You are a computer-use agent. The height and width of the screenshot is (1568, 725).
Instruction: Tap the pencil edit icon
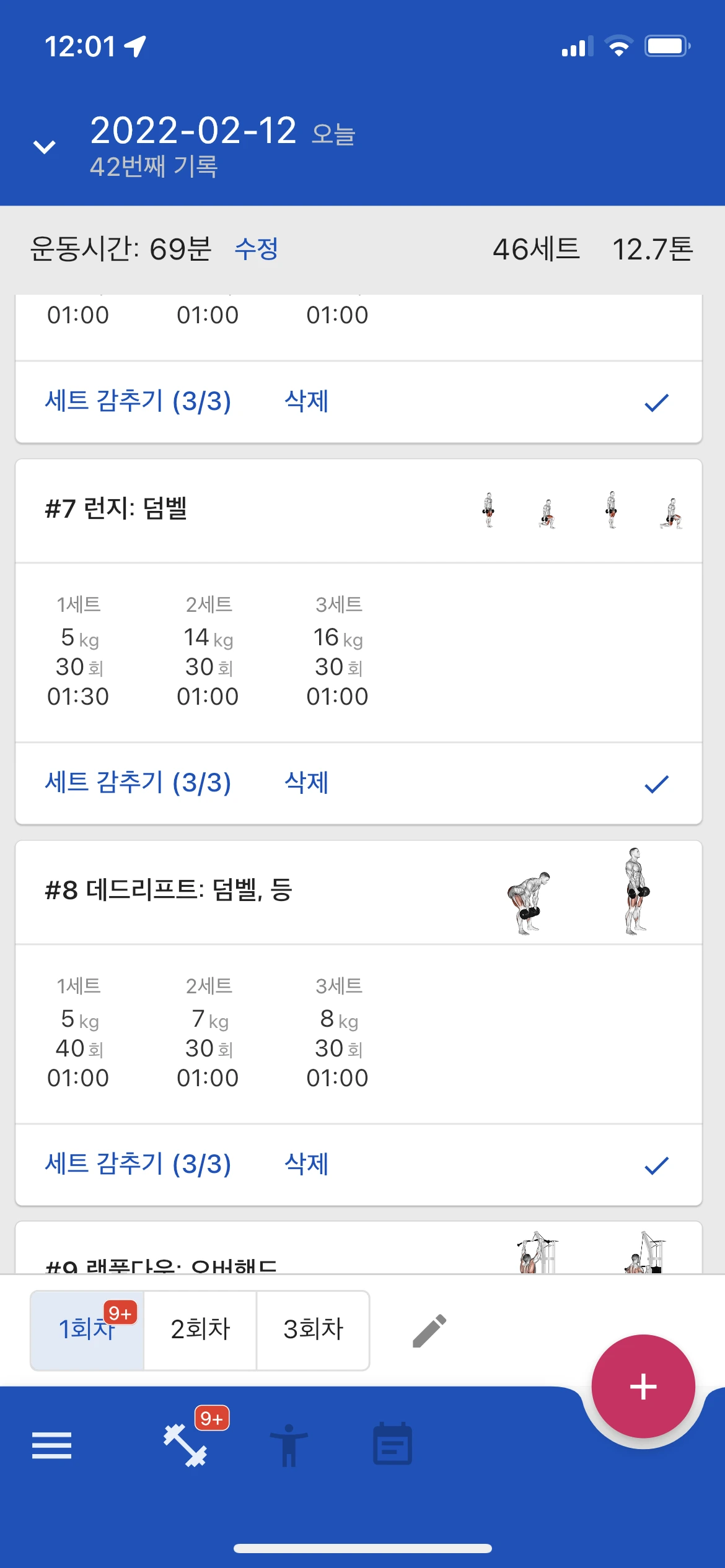point(429,1330)
